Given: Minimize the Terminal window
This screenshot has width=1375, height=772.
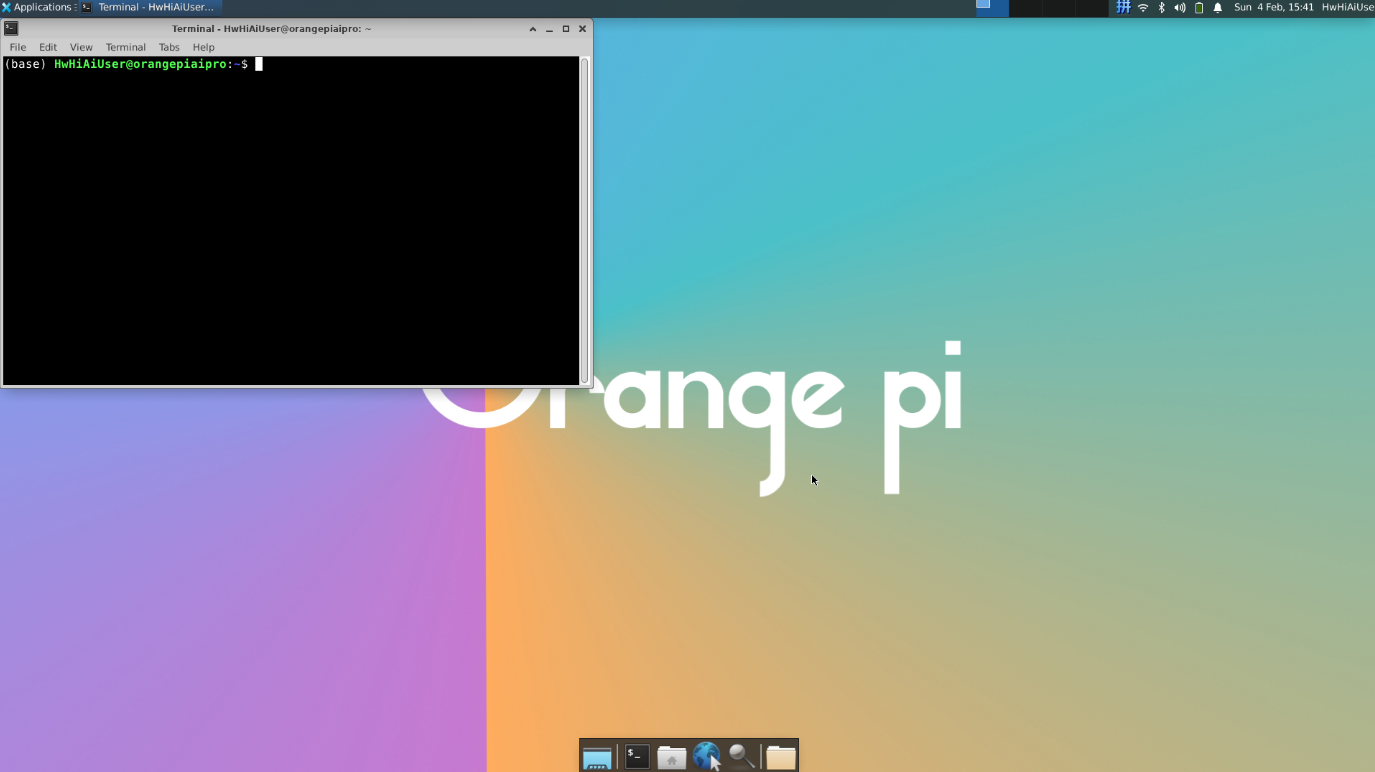Looking at the screenshot, I should point(549,29).
